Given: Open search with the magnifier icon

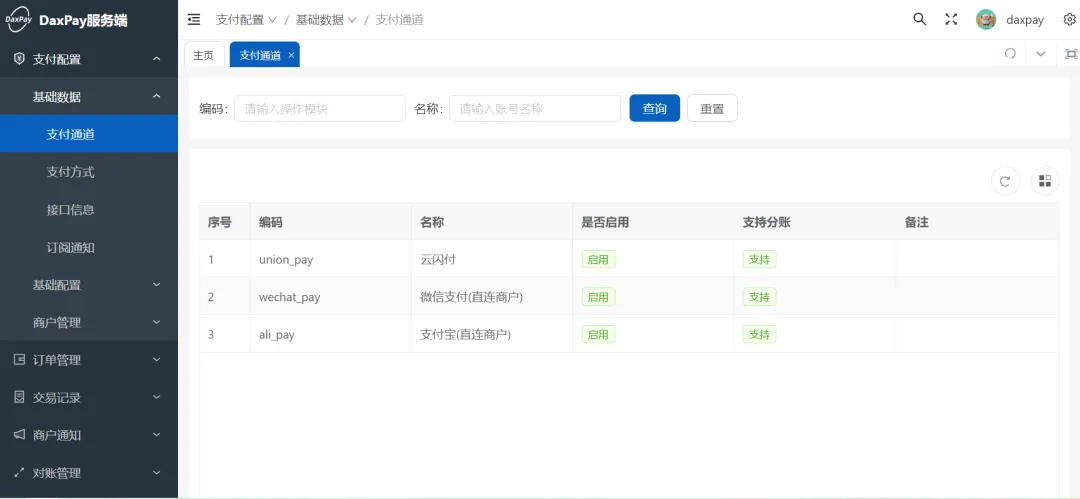Looking at the screenshot, I should 920,19.
